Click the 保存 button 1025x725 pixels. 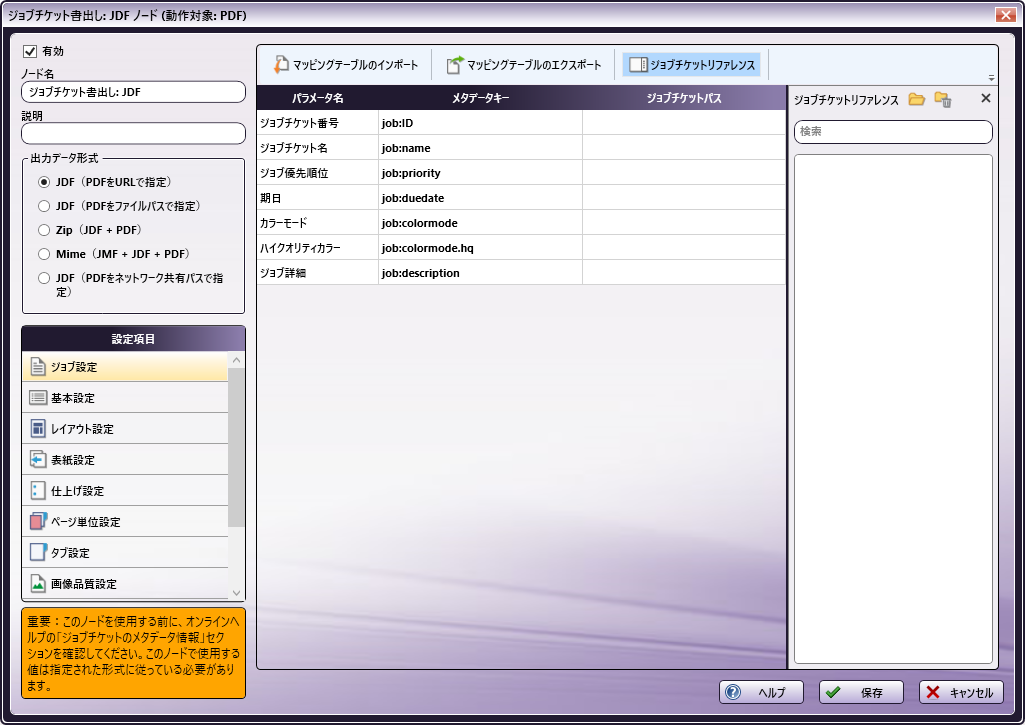click(862, 692)
